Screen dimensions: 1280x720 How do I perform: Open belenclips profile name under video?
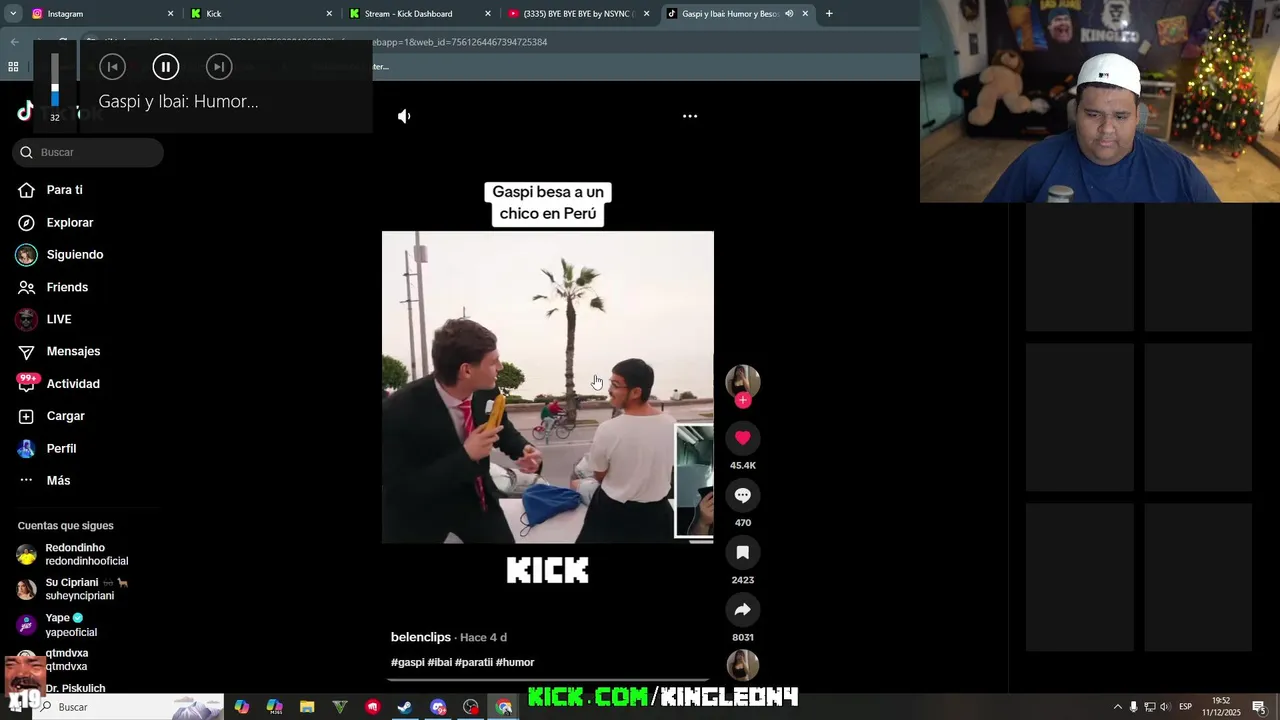pos(420,637)
